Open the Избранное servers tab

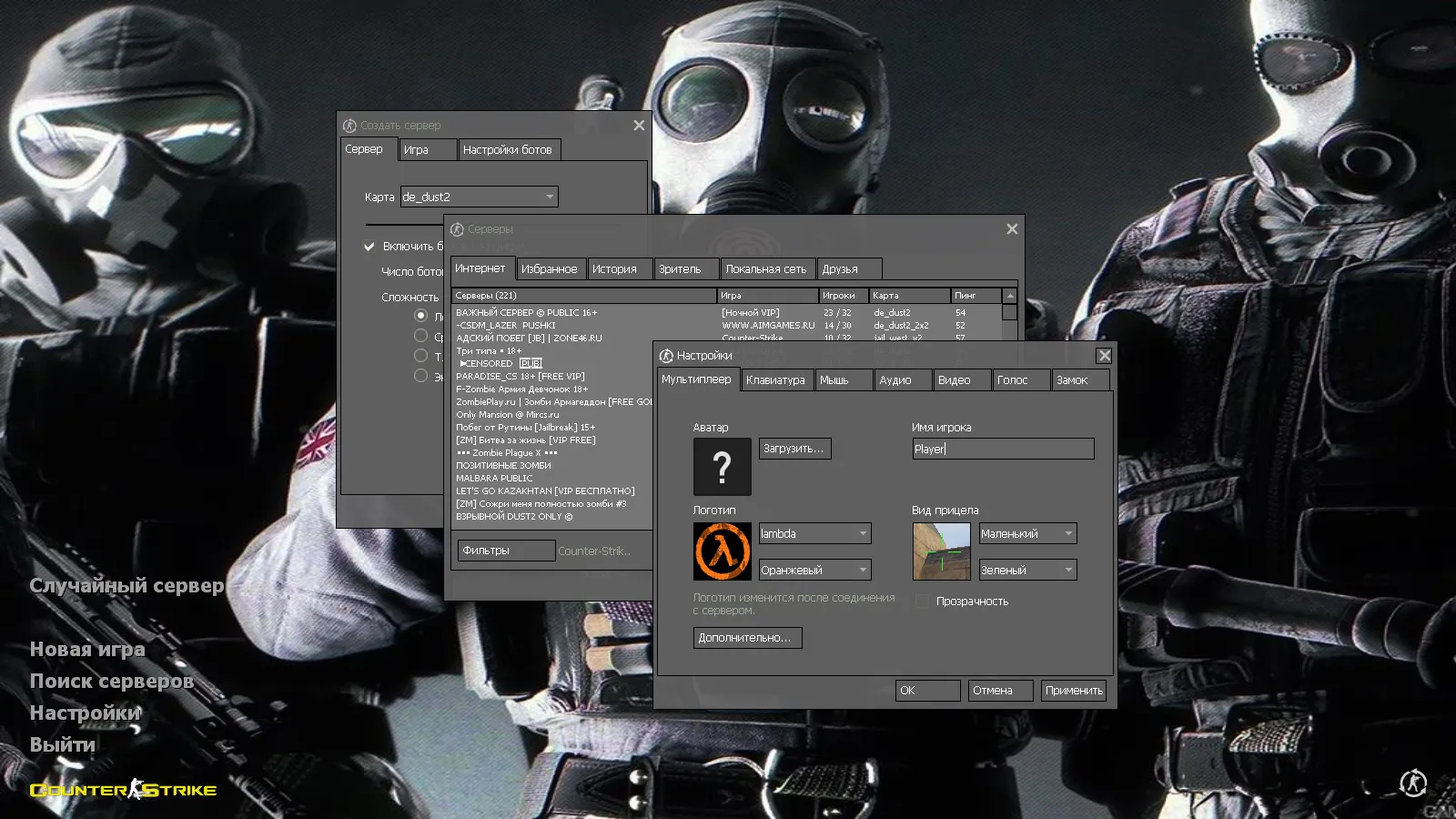549,269
